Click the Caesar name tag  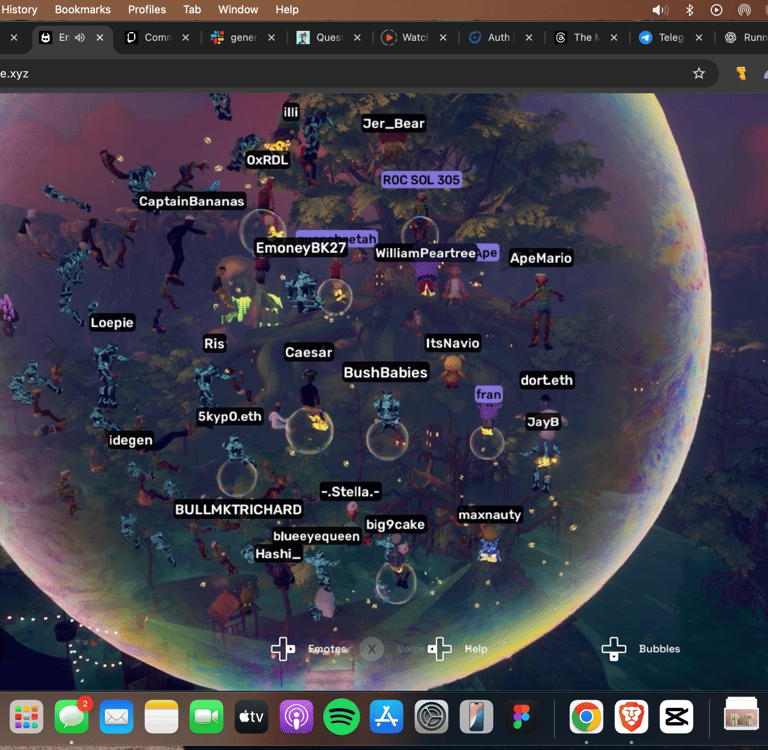tap(309, 352)
